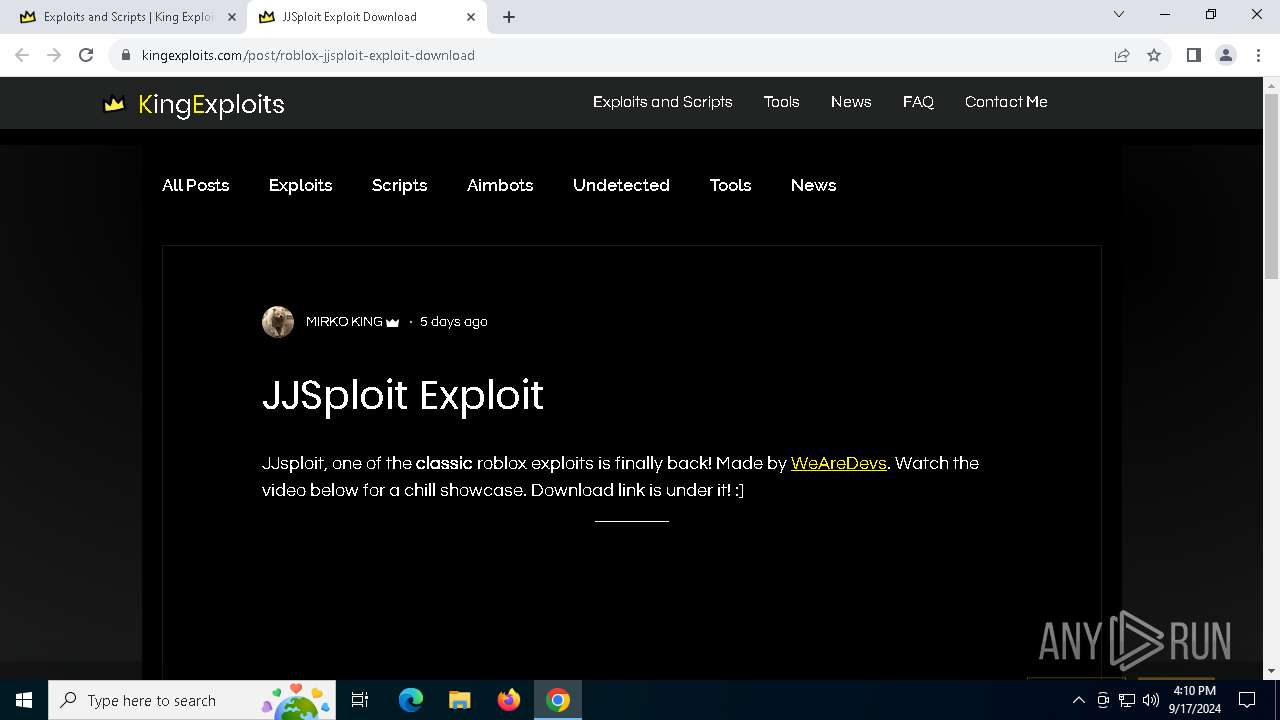Bookmark this page with the star icon

click(x=1154, y=55)
